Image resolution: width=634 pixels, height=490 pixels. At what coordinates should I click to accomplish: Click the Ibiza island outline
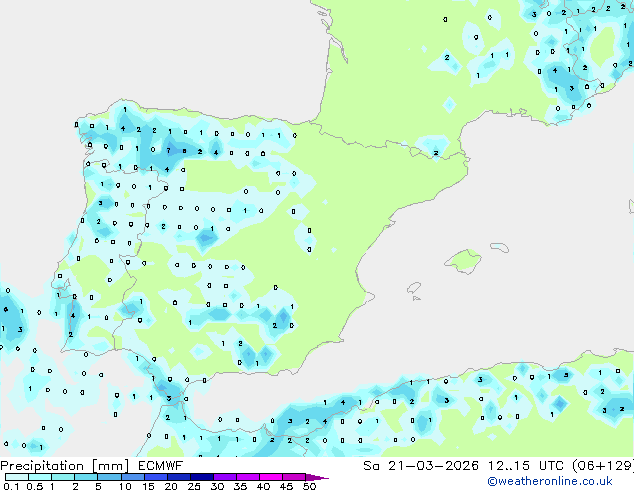point(414,288)
